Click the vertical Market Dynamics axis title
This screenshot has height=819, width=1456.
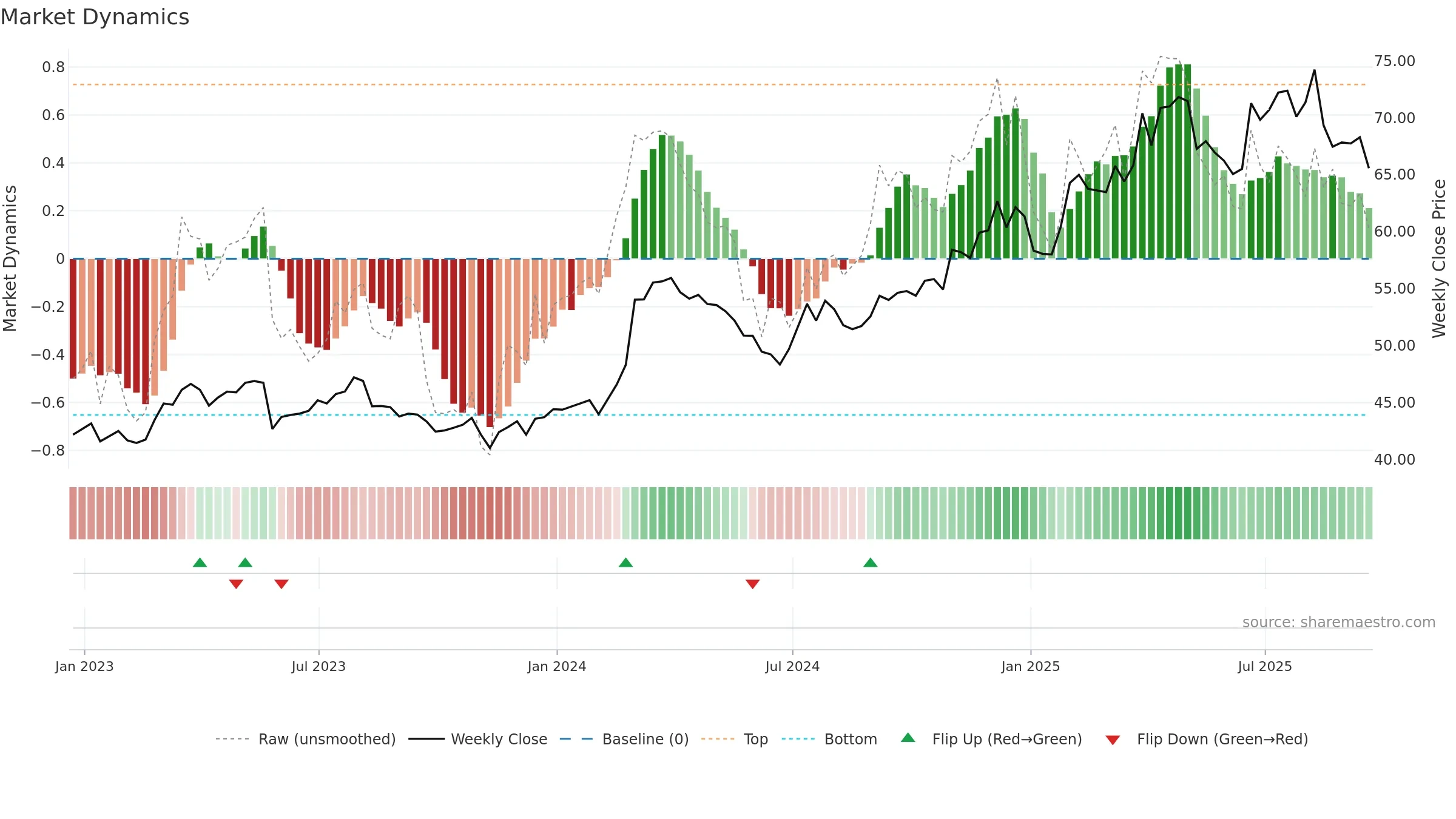pyautogui.click(x=10, y=258)
